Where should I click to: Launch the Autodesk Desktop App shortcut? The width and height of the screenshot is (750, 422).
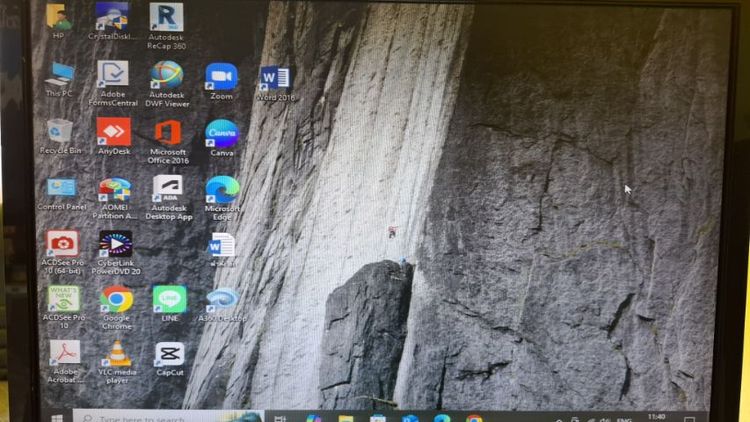(168, 198)
